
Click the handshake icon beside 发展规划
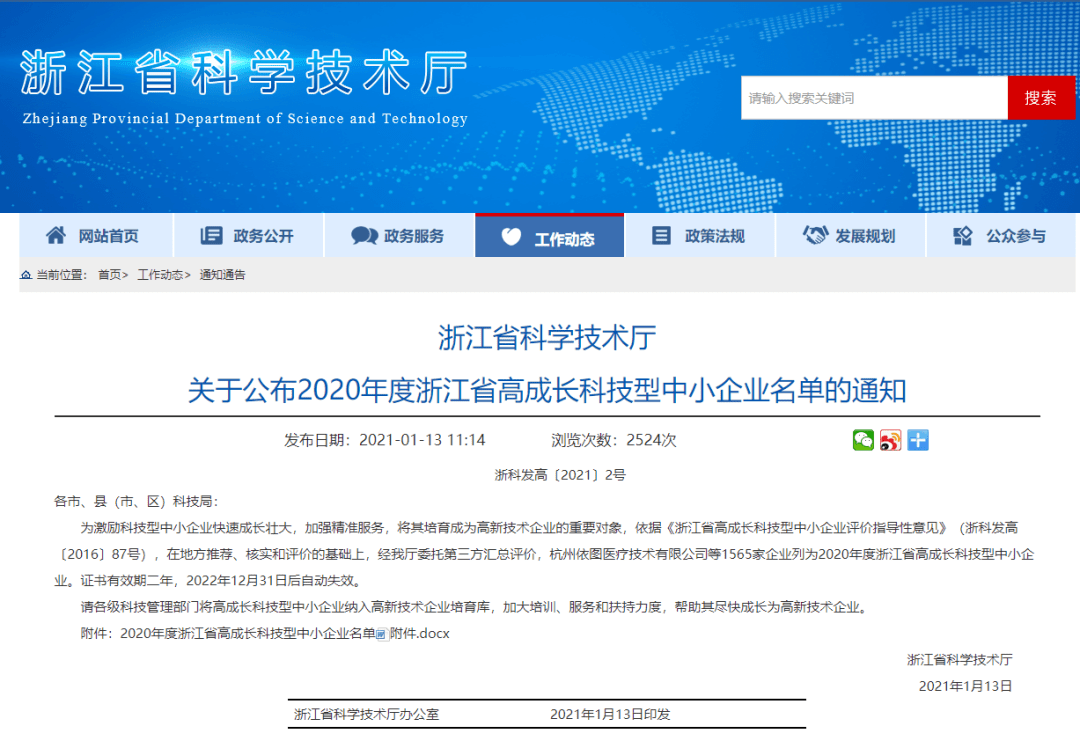click(x=815, y=236)
